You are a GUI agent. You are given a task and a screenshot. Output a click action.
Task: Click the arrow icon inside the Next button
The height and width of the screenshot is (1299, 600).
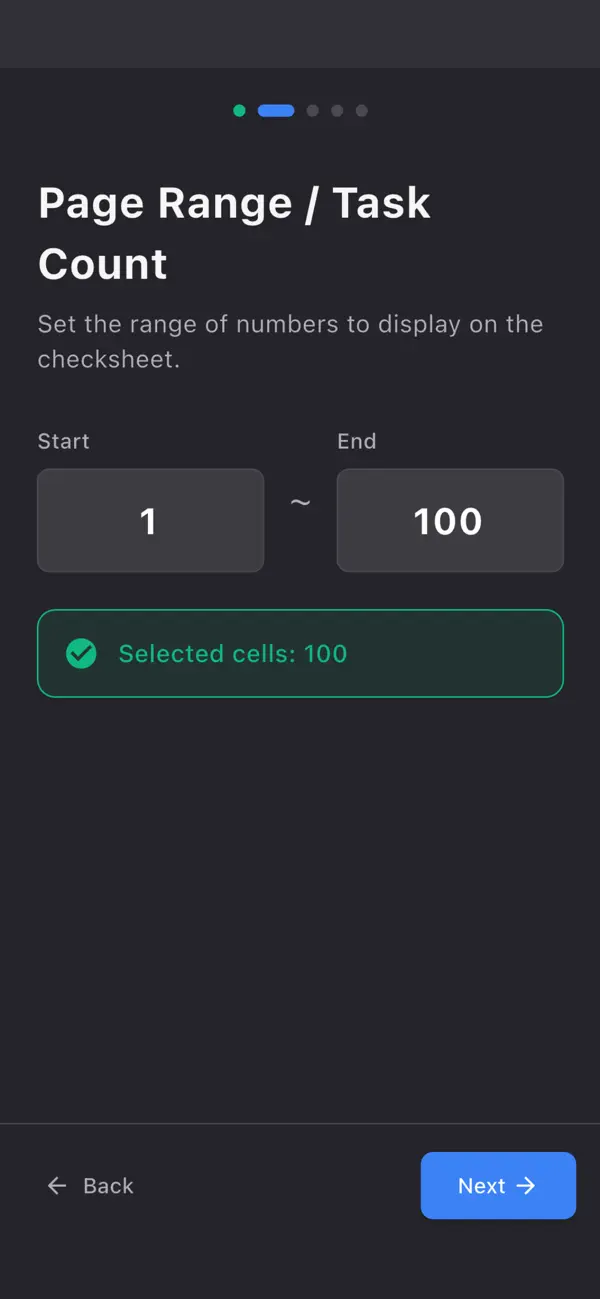coord(527,1185)
